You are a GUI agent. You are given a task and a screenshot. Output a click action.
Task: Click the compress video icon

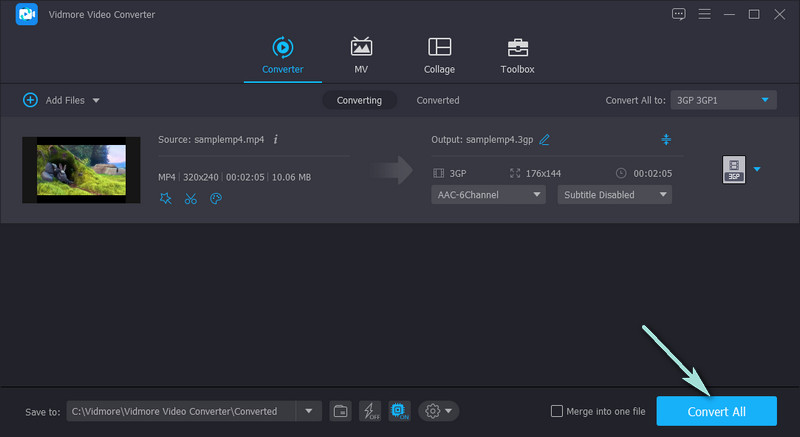pyautogui.click(x=666, y=139)
